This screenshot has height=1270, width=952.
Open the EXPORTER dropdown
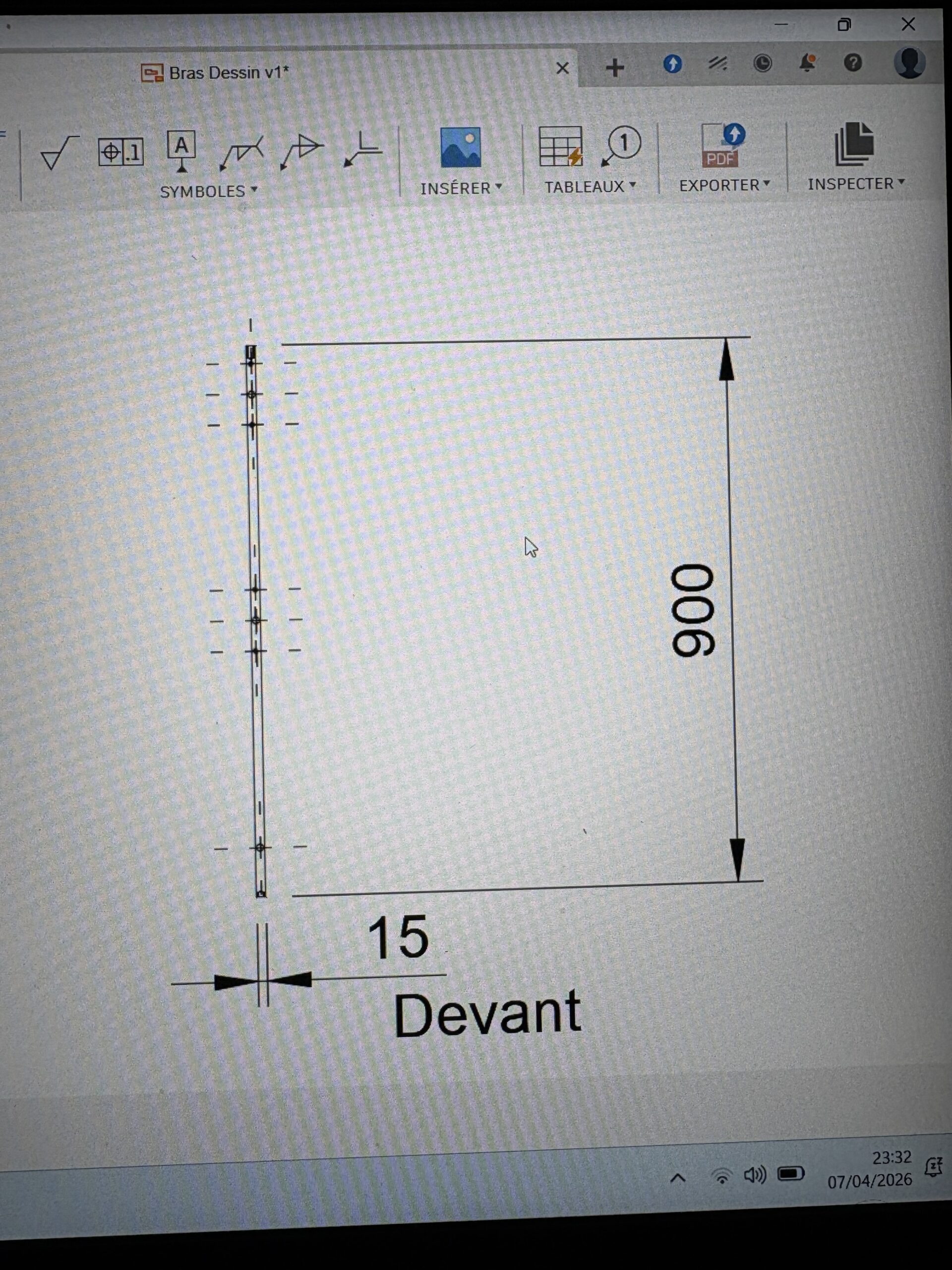click(724, 185)
